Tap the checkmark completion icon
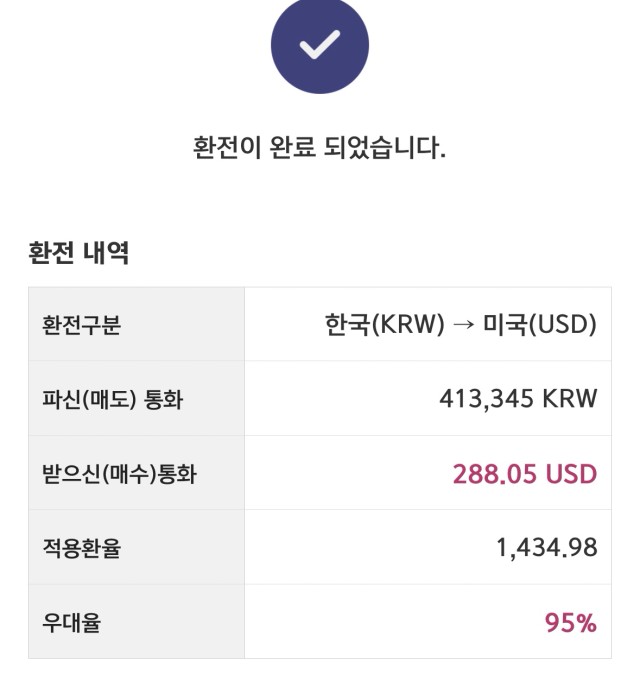 [x=320, y=45]
